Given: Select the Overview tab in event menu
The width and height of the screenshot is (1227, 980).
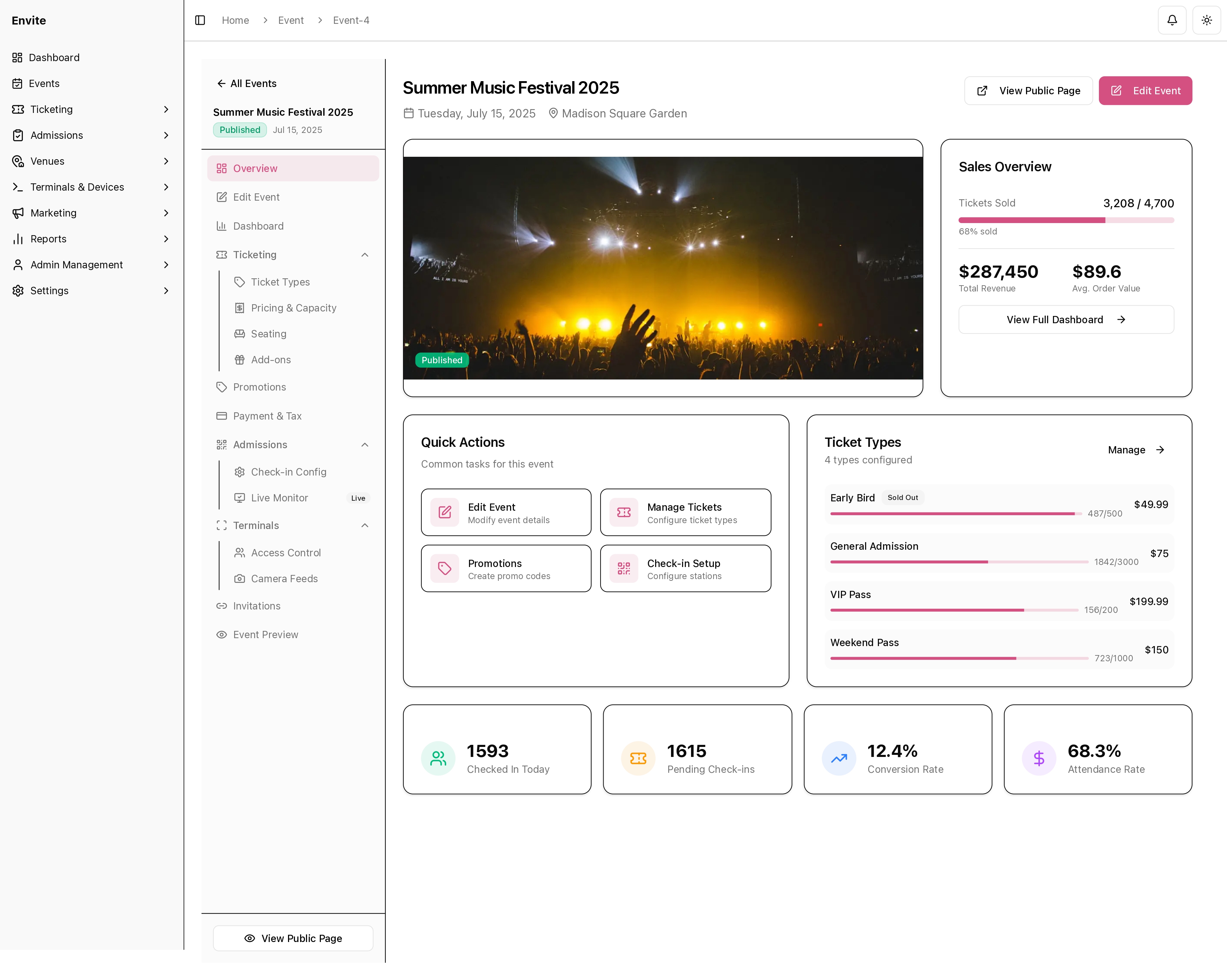Looking at the screenshot, I should pos(293,169).
